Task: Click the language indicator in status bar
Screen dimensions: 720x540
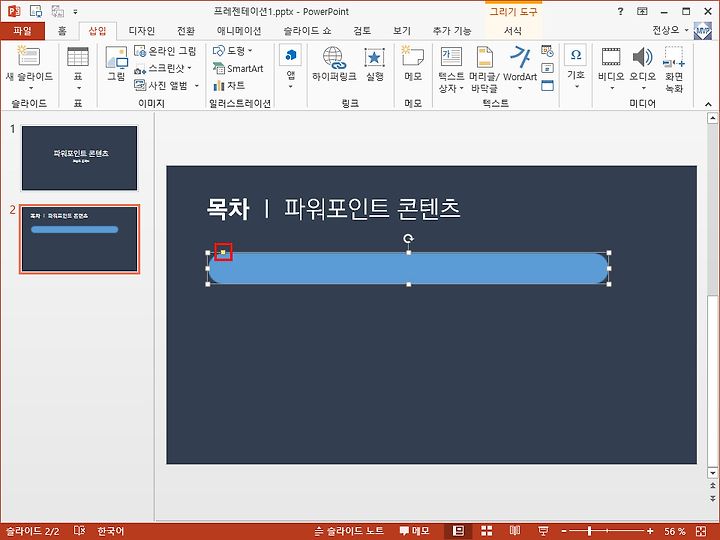Action: 111,531
